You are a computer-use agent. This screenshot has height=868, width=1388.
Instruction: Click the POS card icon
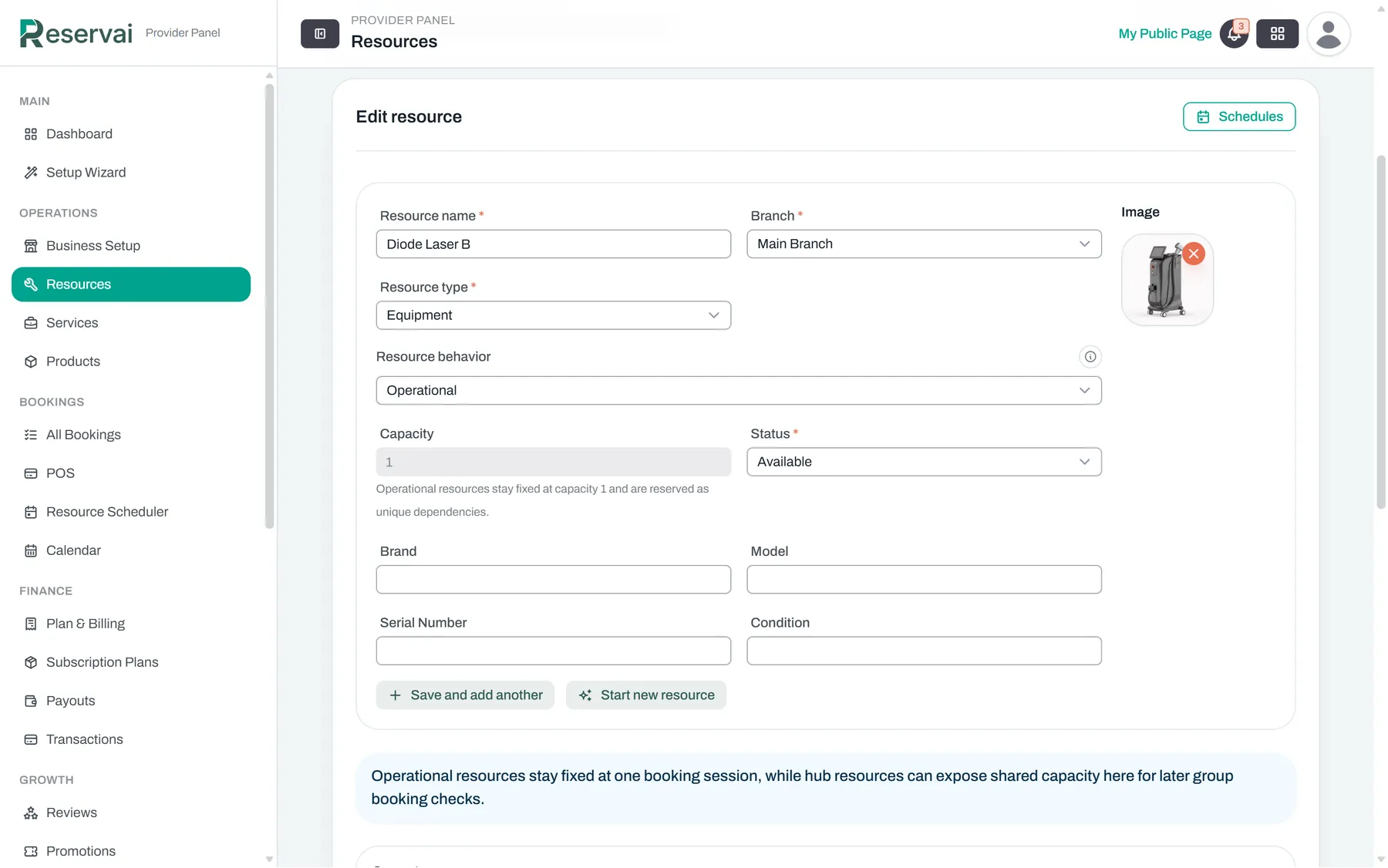click(31, 473)
